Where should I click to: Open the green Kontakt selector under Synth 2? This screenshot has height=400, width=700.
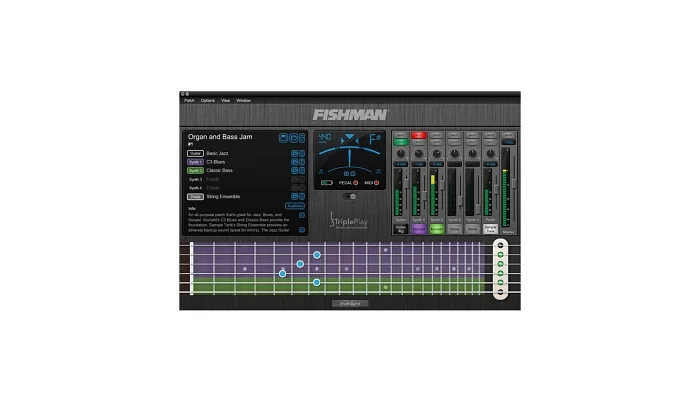[437, 229]
